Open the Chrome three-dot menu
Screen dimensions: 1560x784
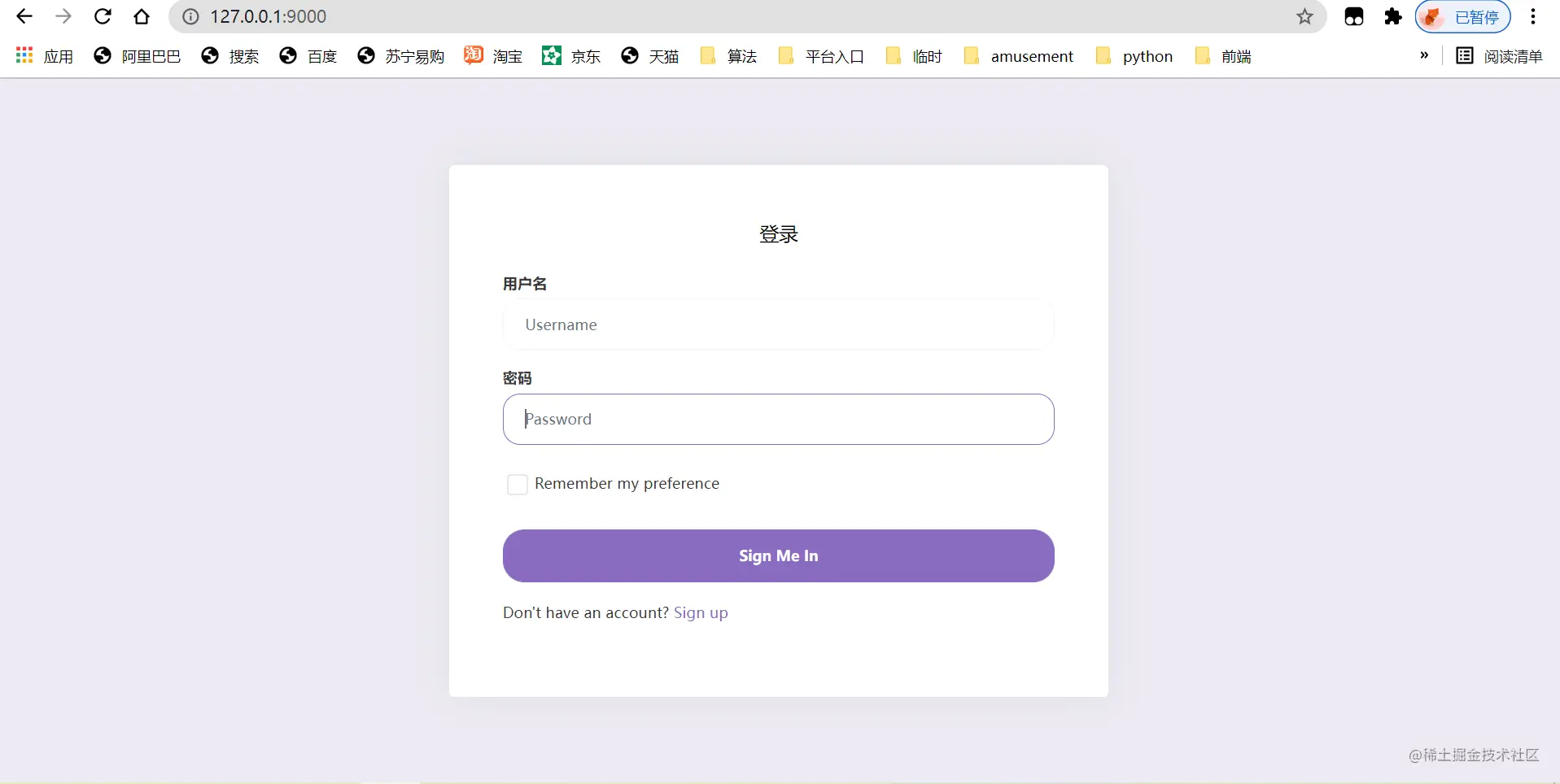[x=1533, y=16]
